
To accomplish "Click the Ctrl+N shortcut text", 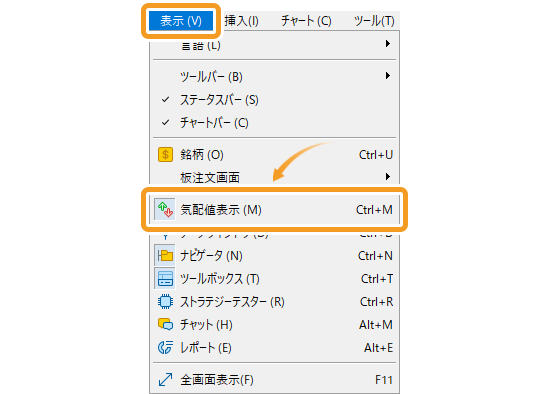I will tap(375, 256).
